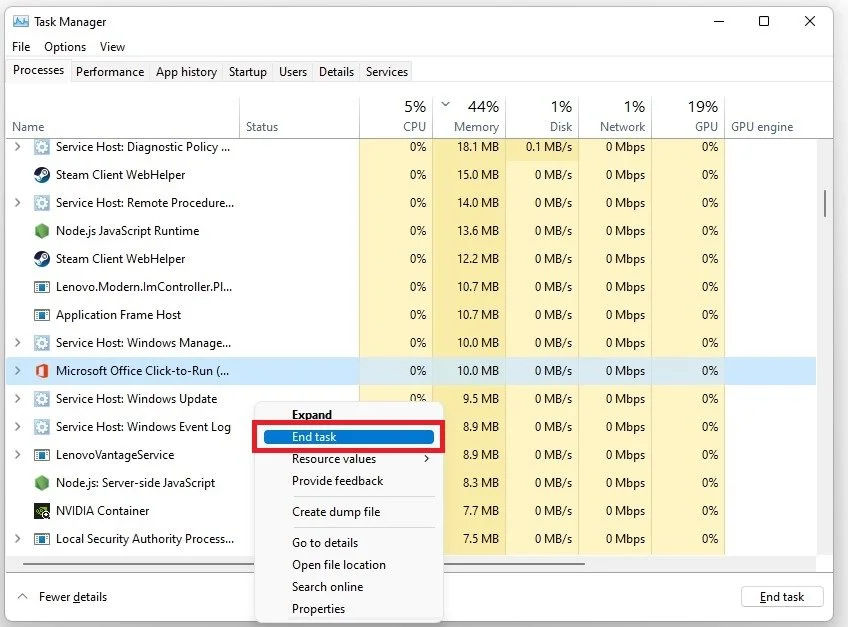Open Resource values submenu arrow

pos(427,459)
